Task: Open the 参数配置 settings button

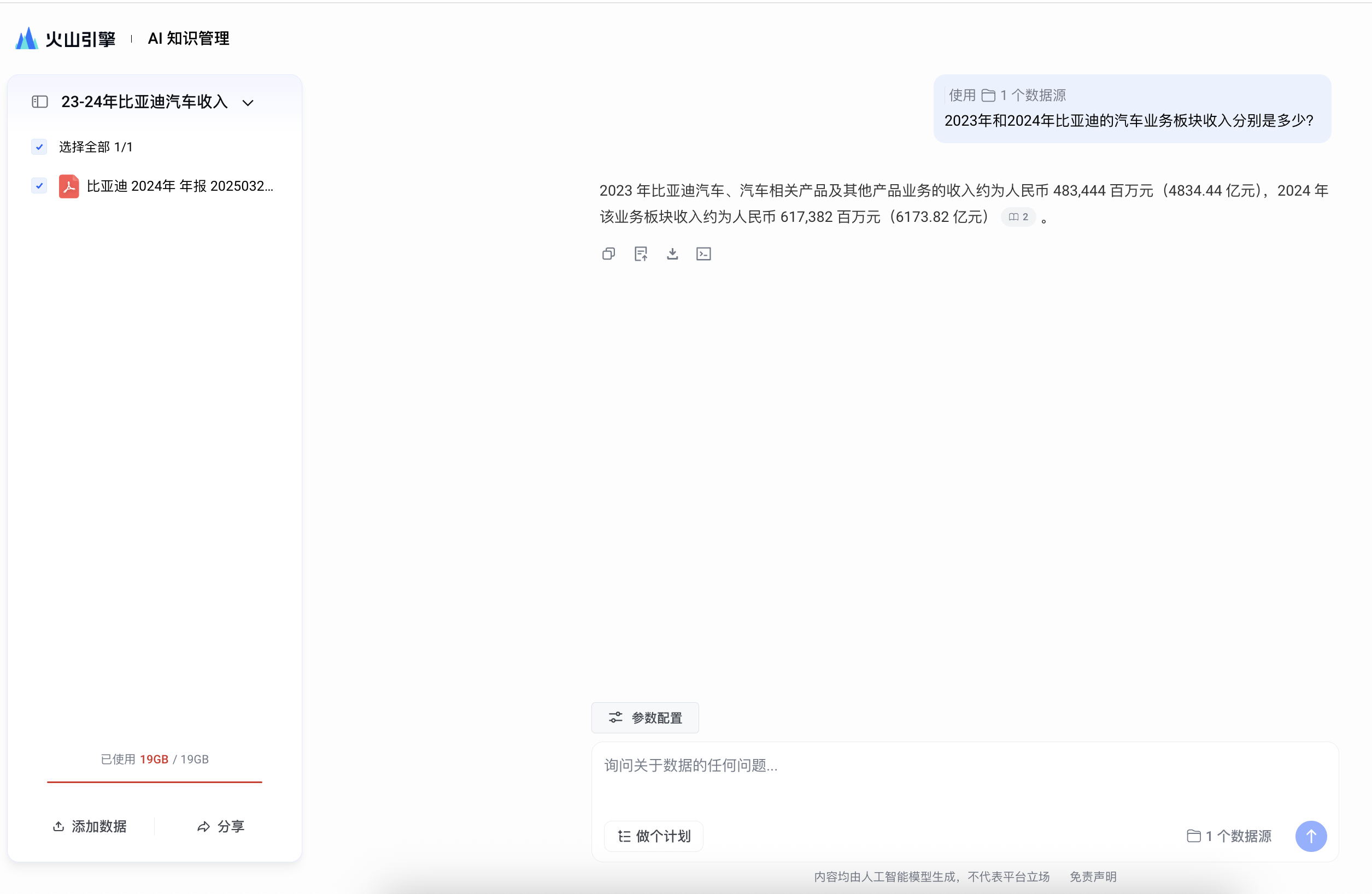Action: point(645,717)
